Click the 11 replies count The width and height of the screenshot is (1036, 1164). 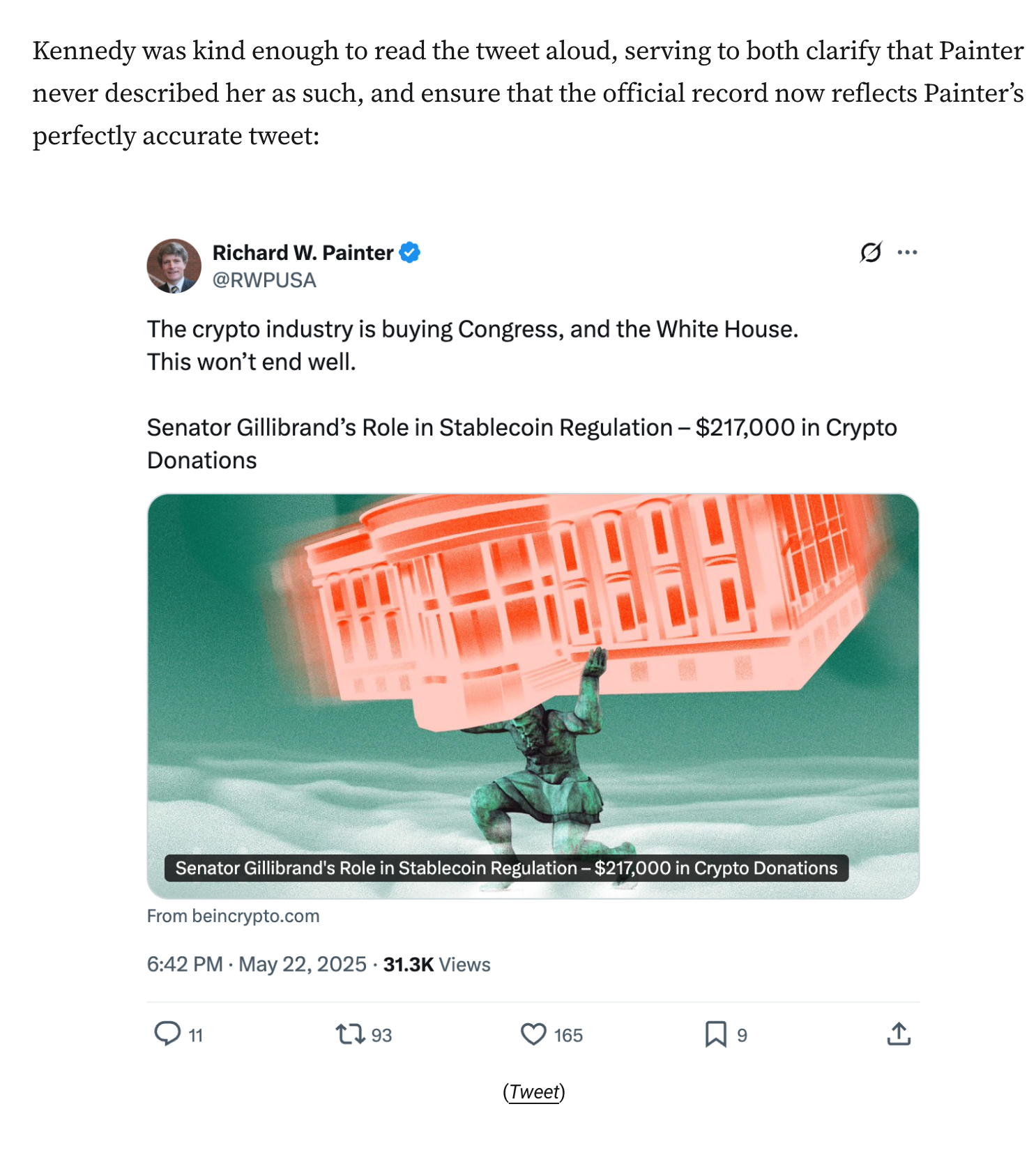[196, 1036]
